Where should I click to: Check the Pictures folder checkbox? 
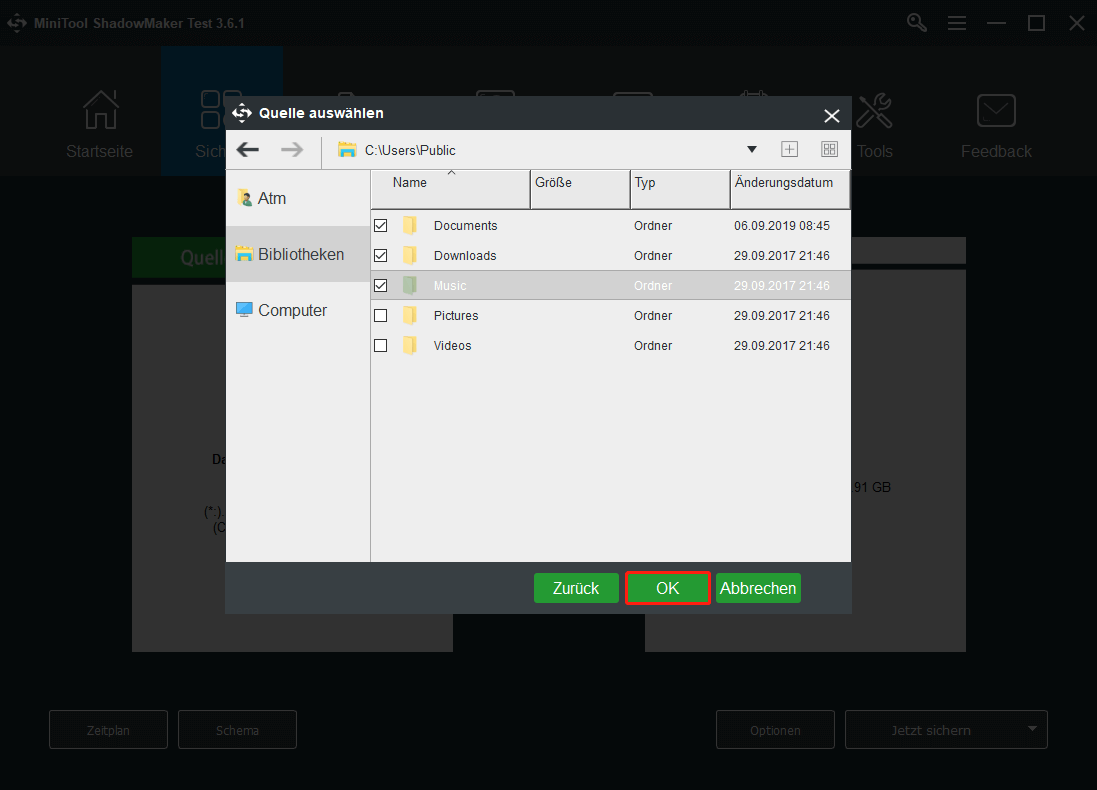(380, 315)
